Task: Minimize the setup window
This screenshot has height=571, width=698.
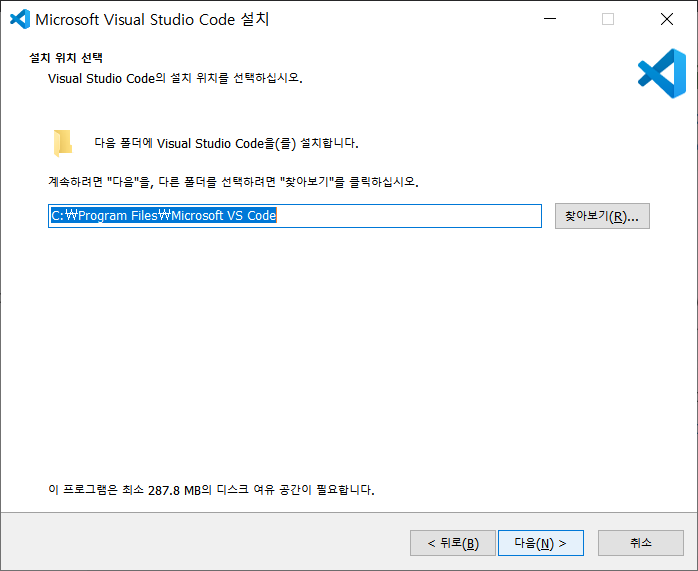Action: pyautogui.click(x=550, y=19)
